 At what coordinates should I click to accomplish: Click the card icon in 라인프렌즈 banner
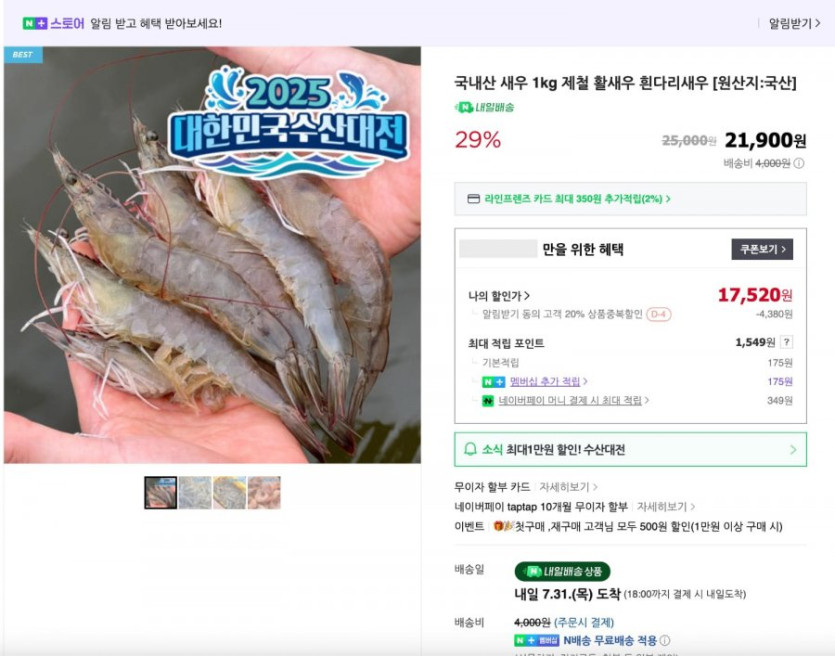click(473, 199)
